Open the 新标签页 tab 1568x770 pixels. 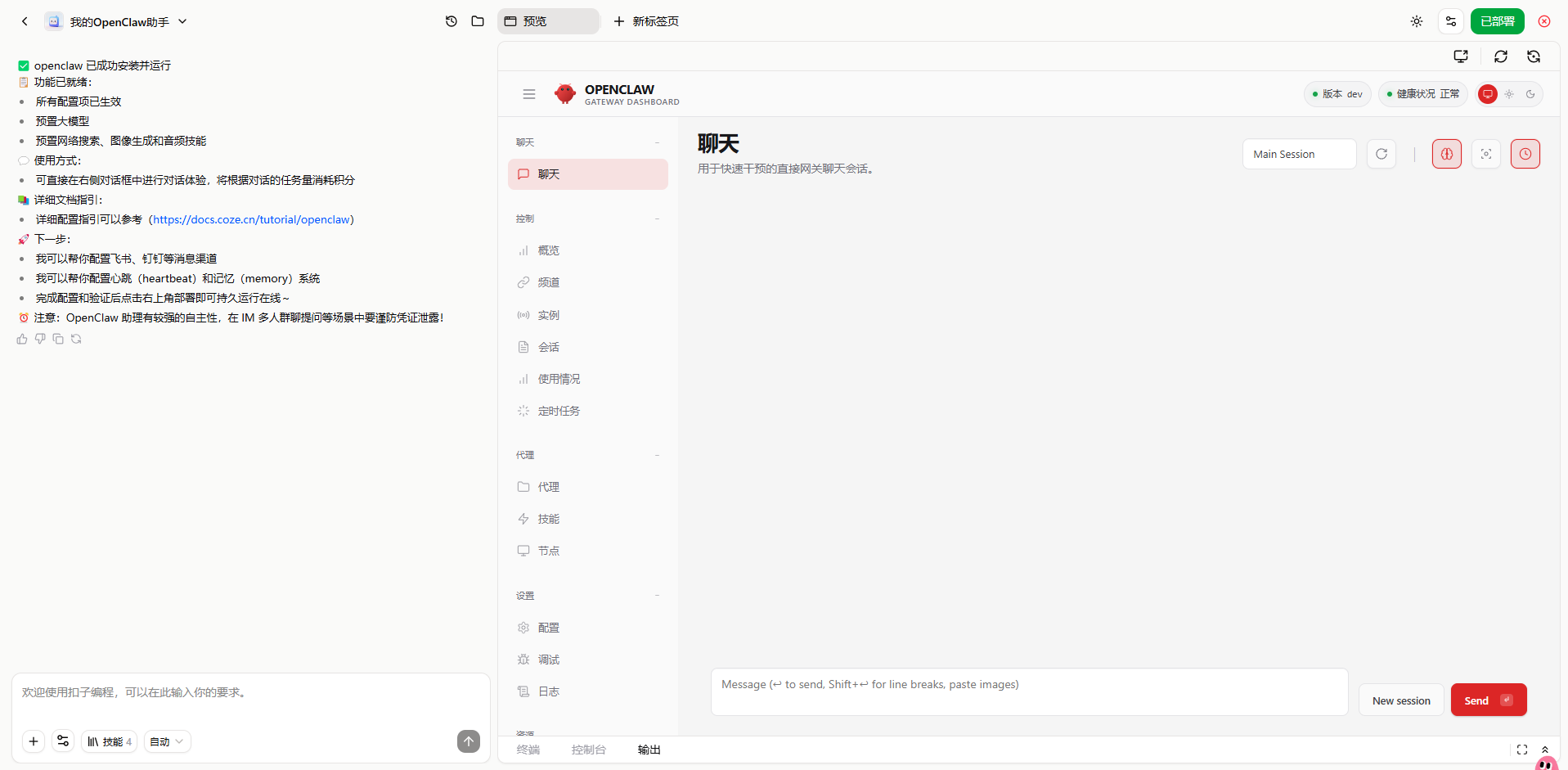646,21
